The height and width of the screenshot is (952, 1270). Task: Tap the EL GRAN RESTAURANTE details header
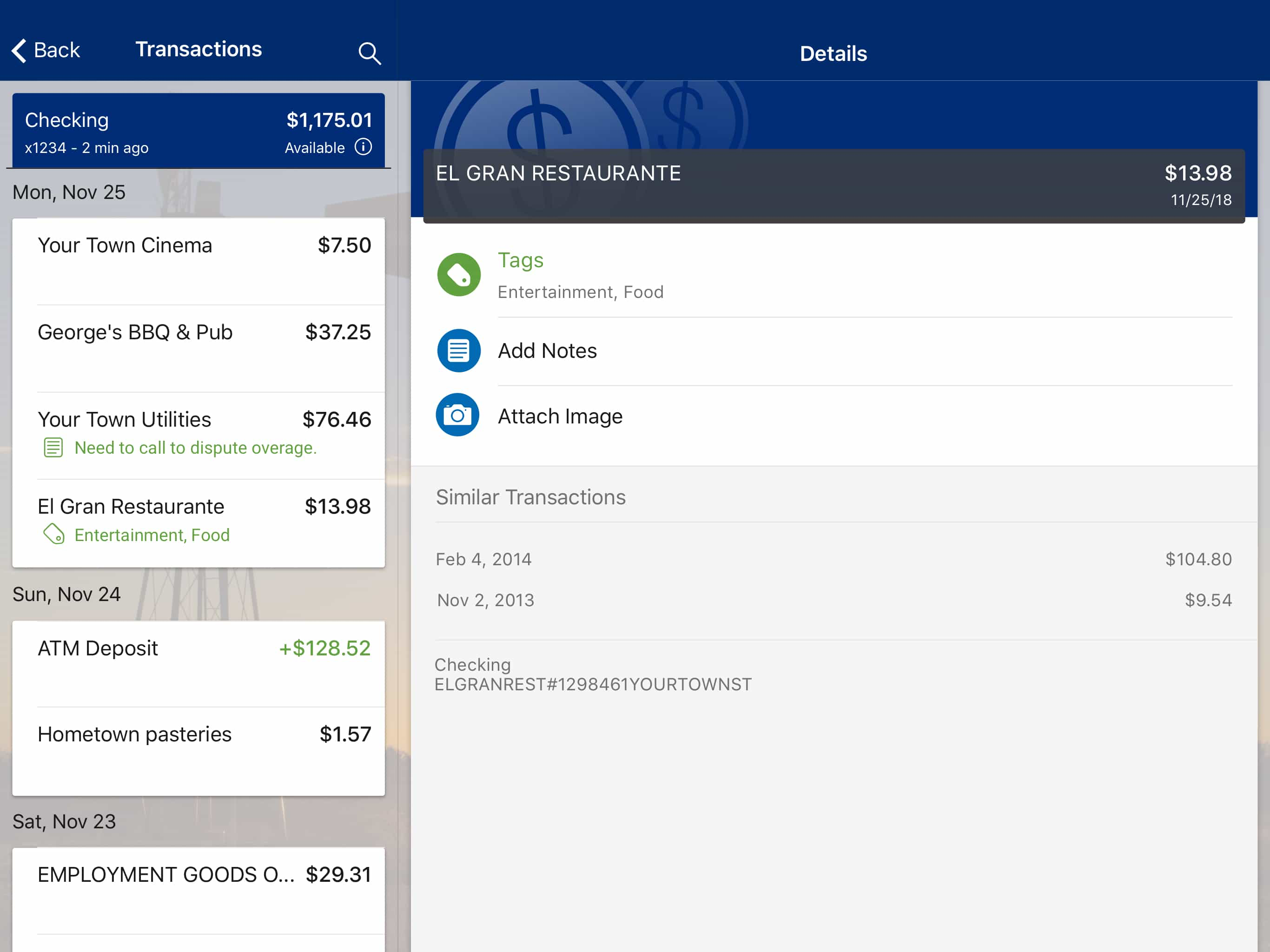coord(834,186)
